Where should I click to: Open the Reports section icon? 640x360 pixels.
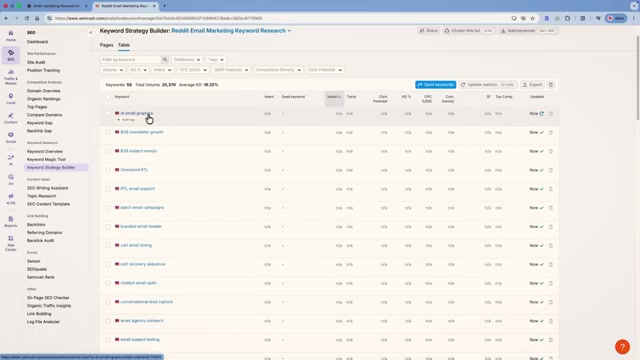(x=11, y=222)
